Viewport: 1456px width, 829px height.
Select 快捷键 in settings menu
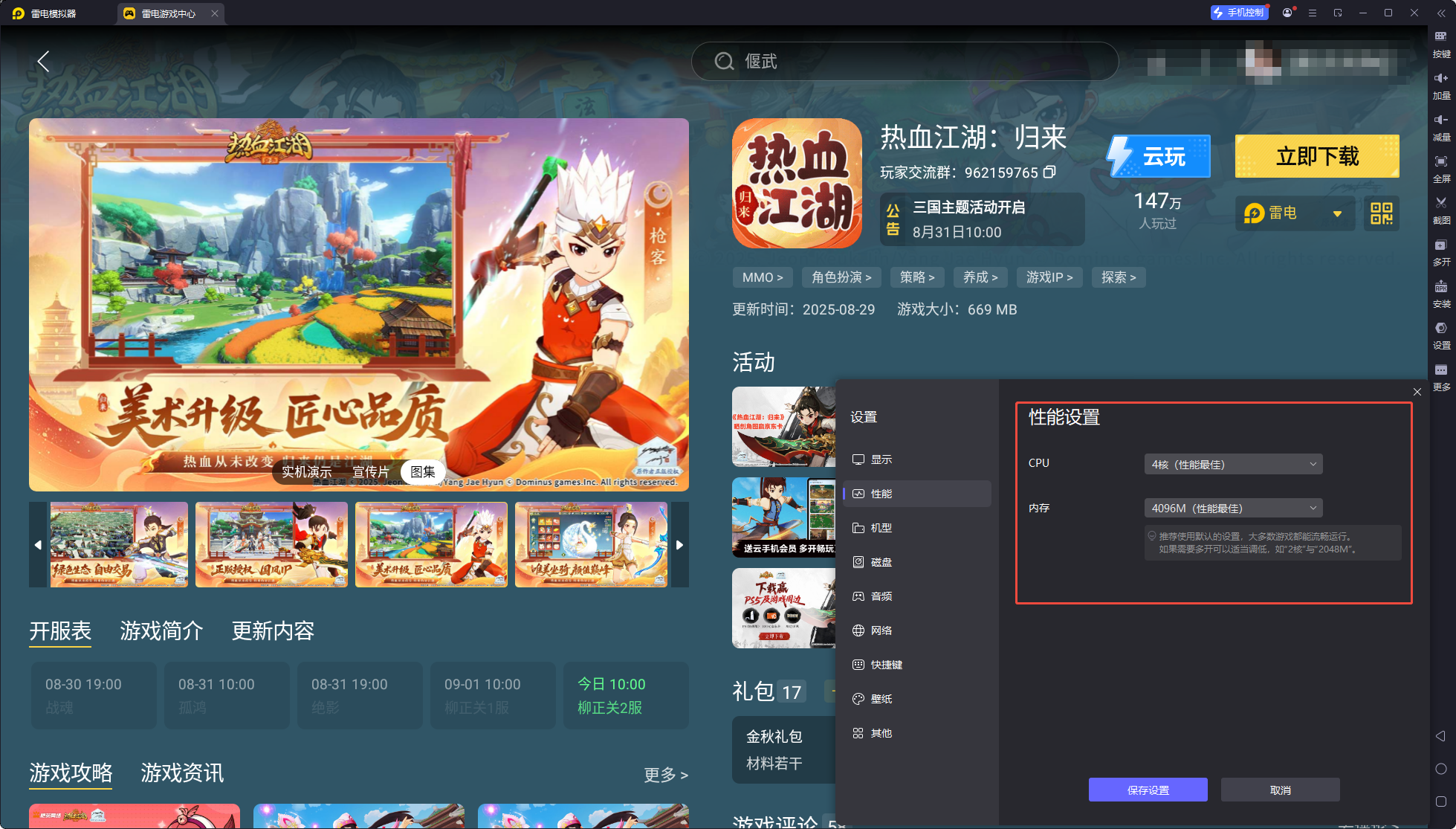click(917, 665)
